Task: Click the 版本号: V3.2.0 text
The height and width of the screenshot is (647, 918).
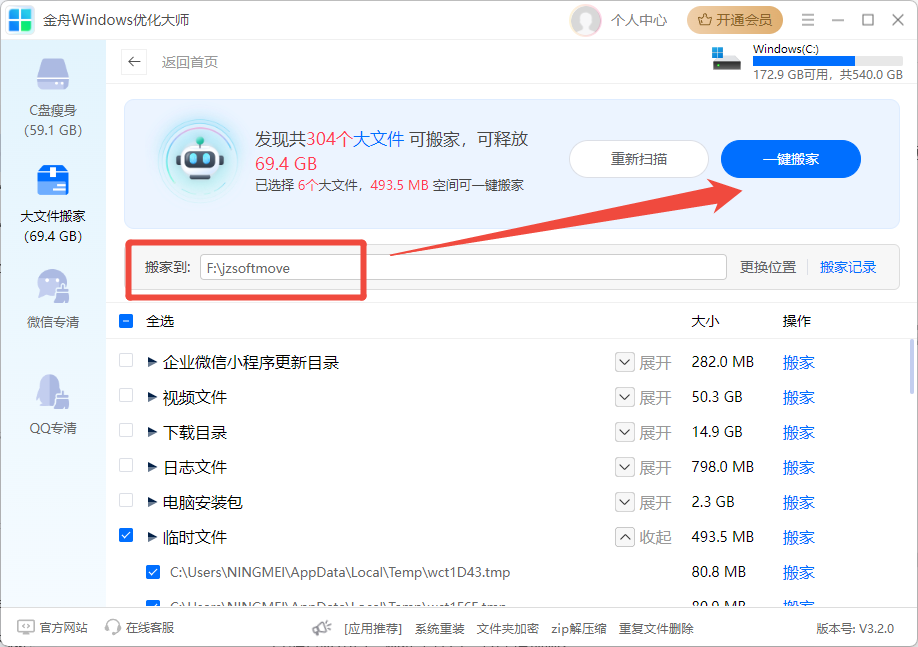Action: click(x=855, y=629)
